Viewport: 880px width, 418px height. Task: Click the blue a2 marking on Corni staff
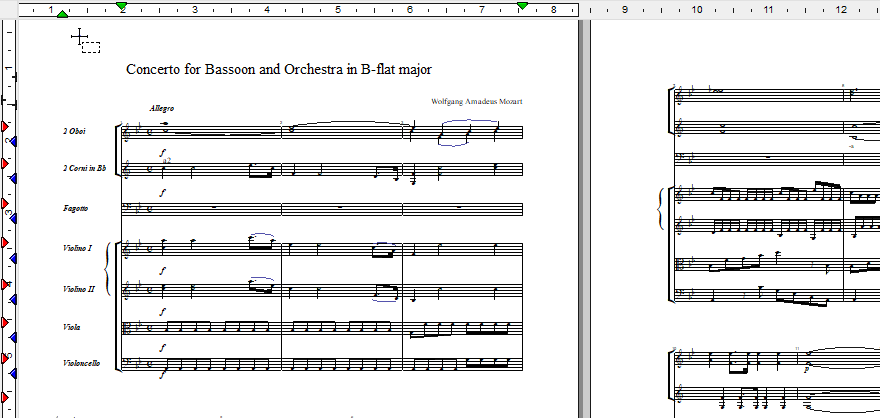point(166,160)
